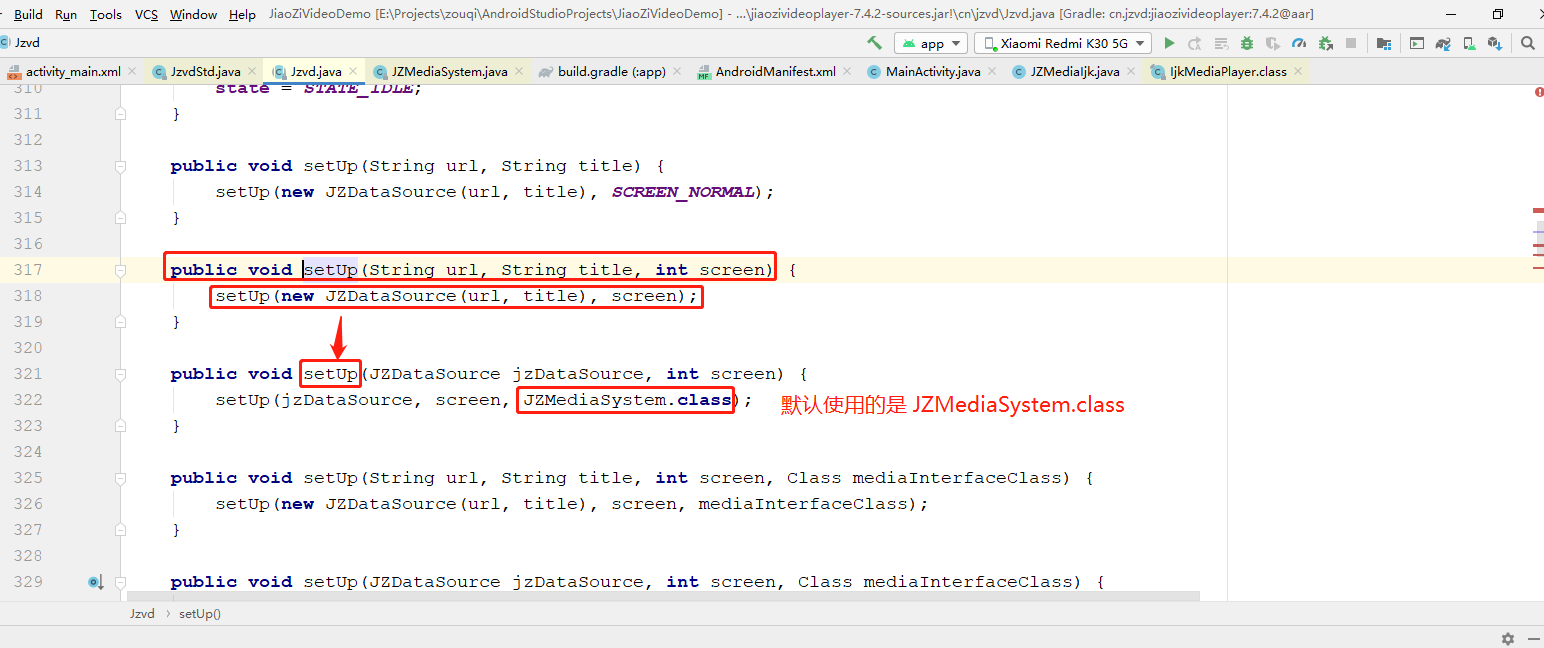Screen dimensions: 1544x648
Task: Click SCREEN_NORMAL constant on line 314
Action: pyautogui.click(x=683, y=192)
